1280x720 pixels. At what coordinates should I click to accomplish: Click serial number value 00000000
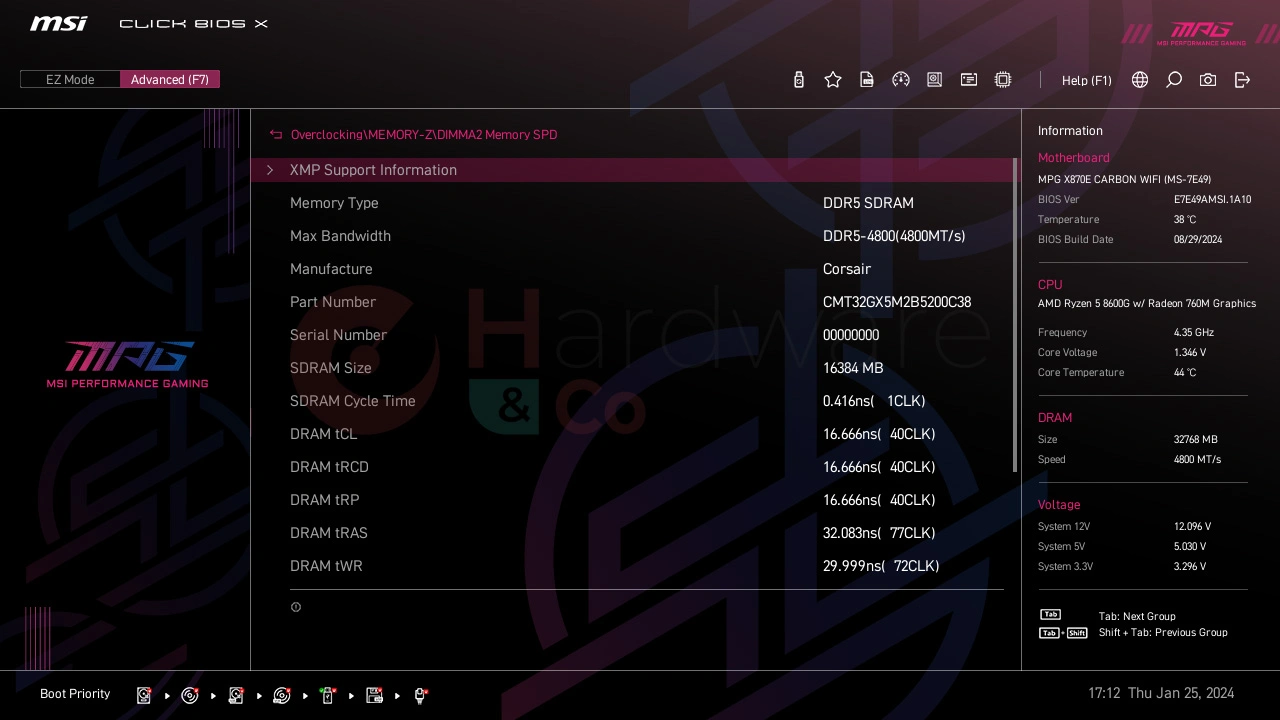tap(851, 335)
